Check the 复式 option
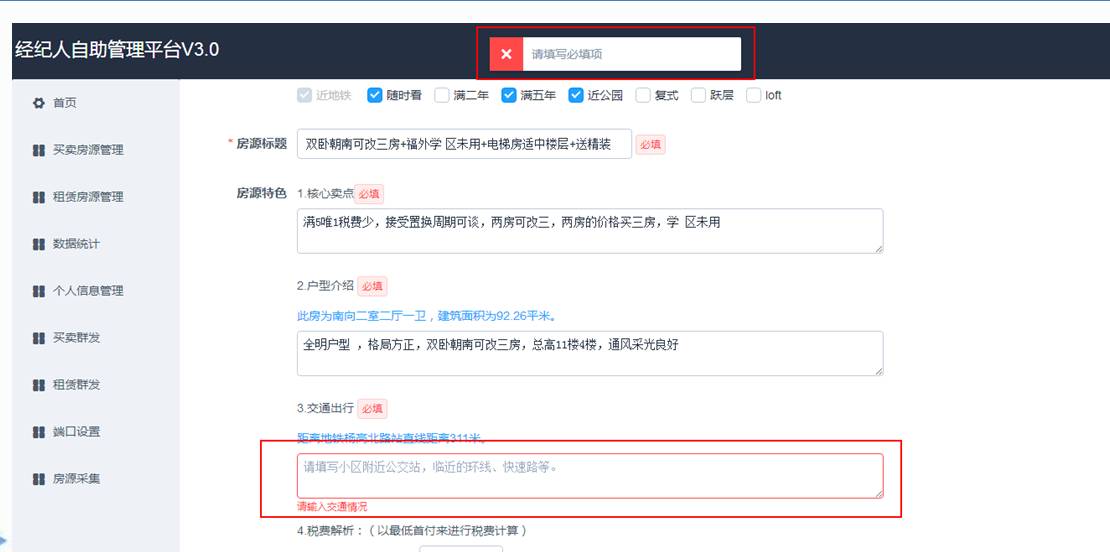The height and width of the screenshot is (552, 1110). (x=643, y=96)
